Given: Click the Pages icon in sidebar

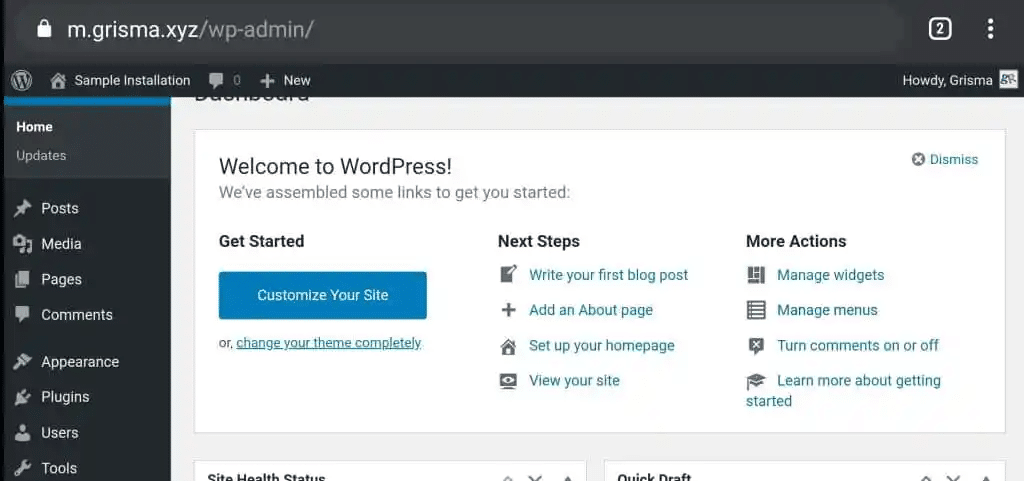Looking at the screenshot, I should (22, 279).
